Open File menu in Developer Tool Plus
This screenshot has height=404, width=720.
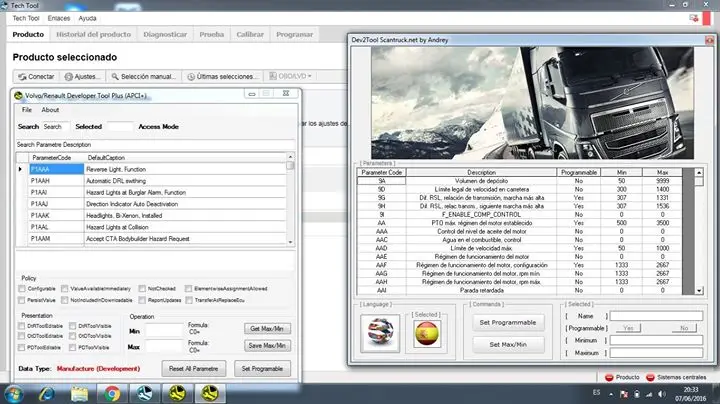[x=27, y=110]
